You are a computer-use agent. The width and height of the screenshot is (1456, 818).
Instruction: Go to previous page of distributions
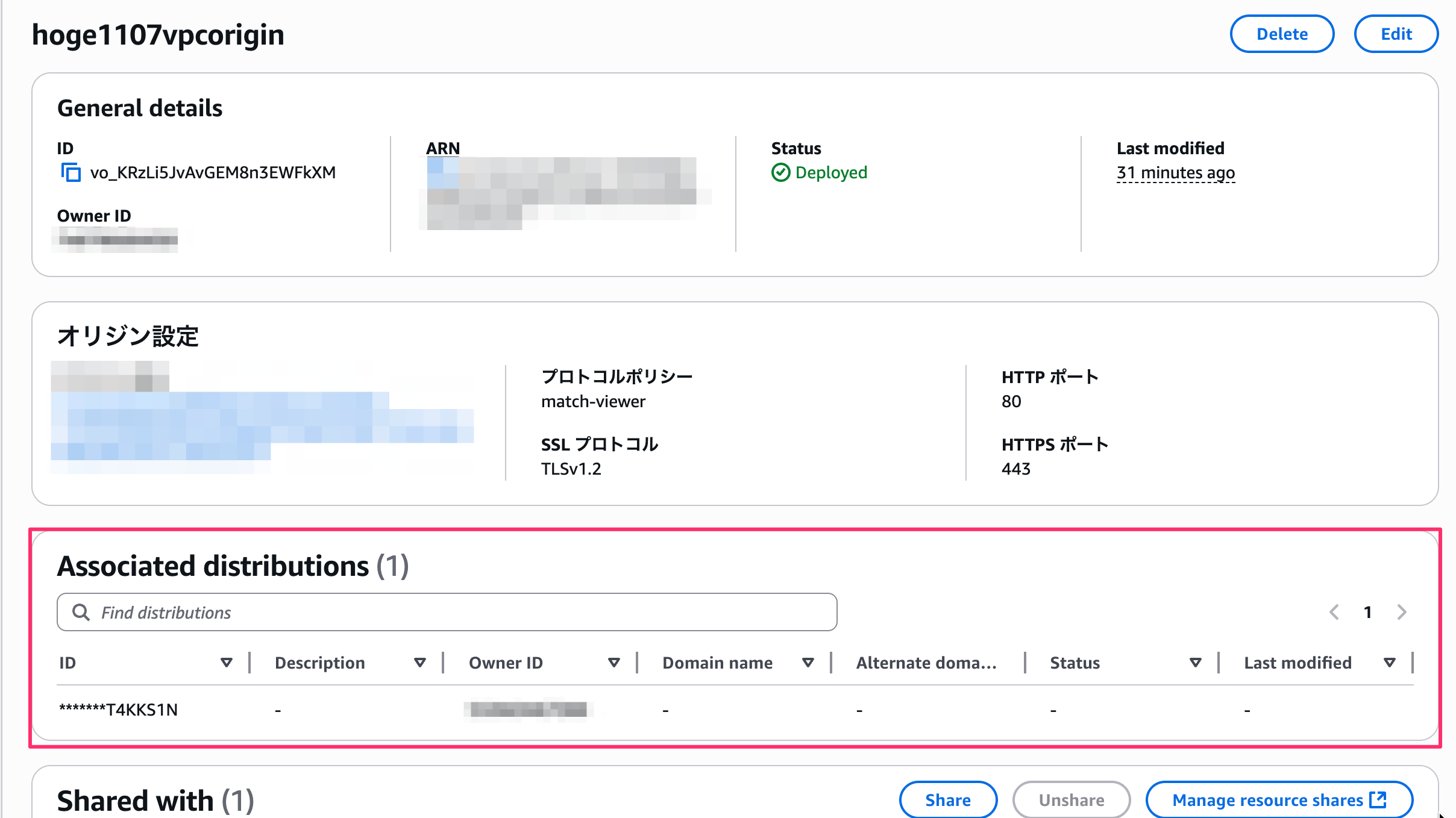pyautogui.click(x=1334, y=613)
